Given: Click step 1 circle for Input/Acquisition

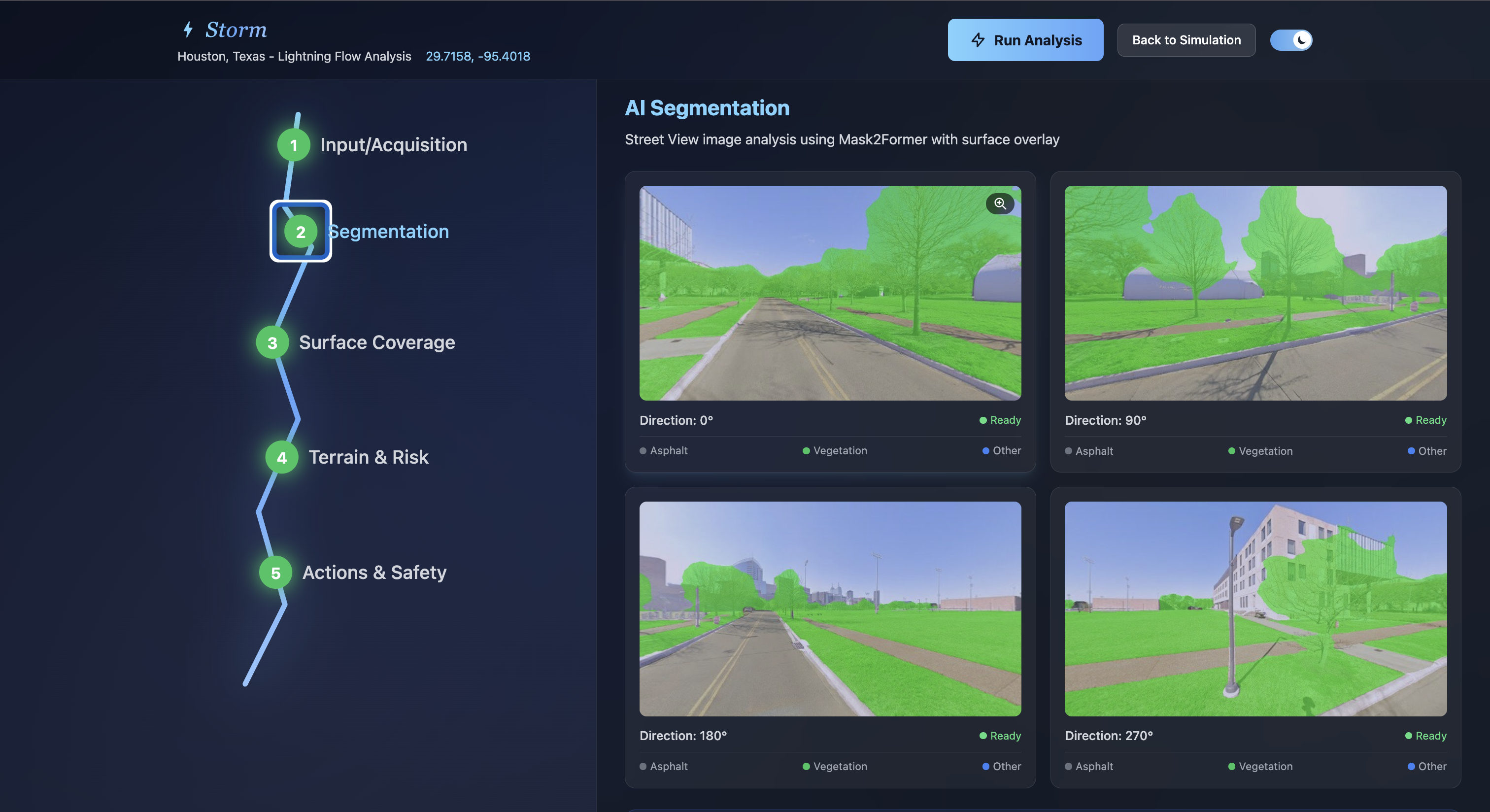Looking at the screenshot, I should (294, 145).
